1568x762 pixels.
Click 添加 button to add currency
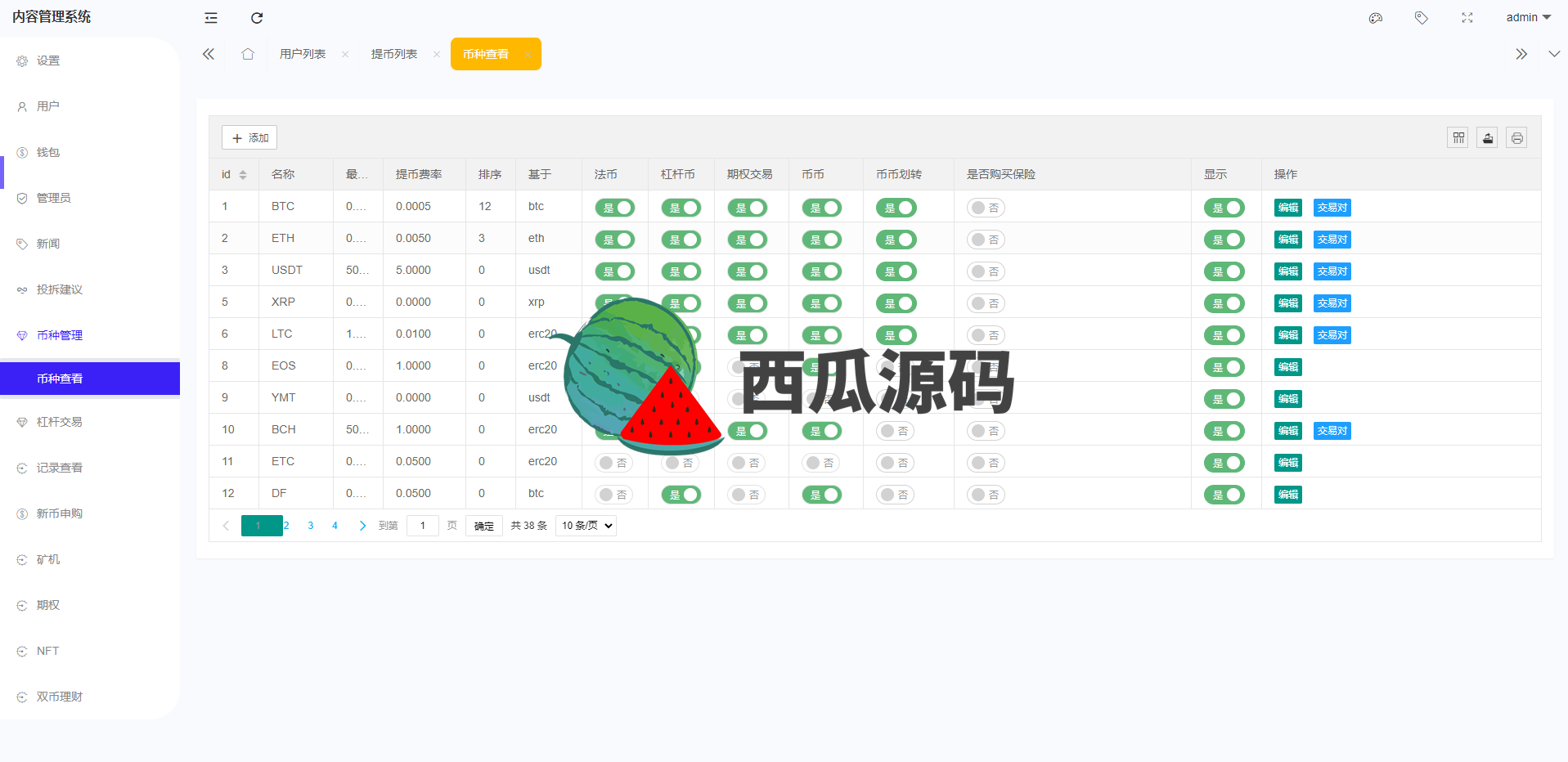pos(249,137)
